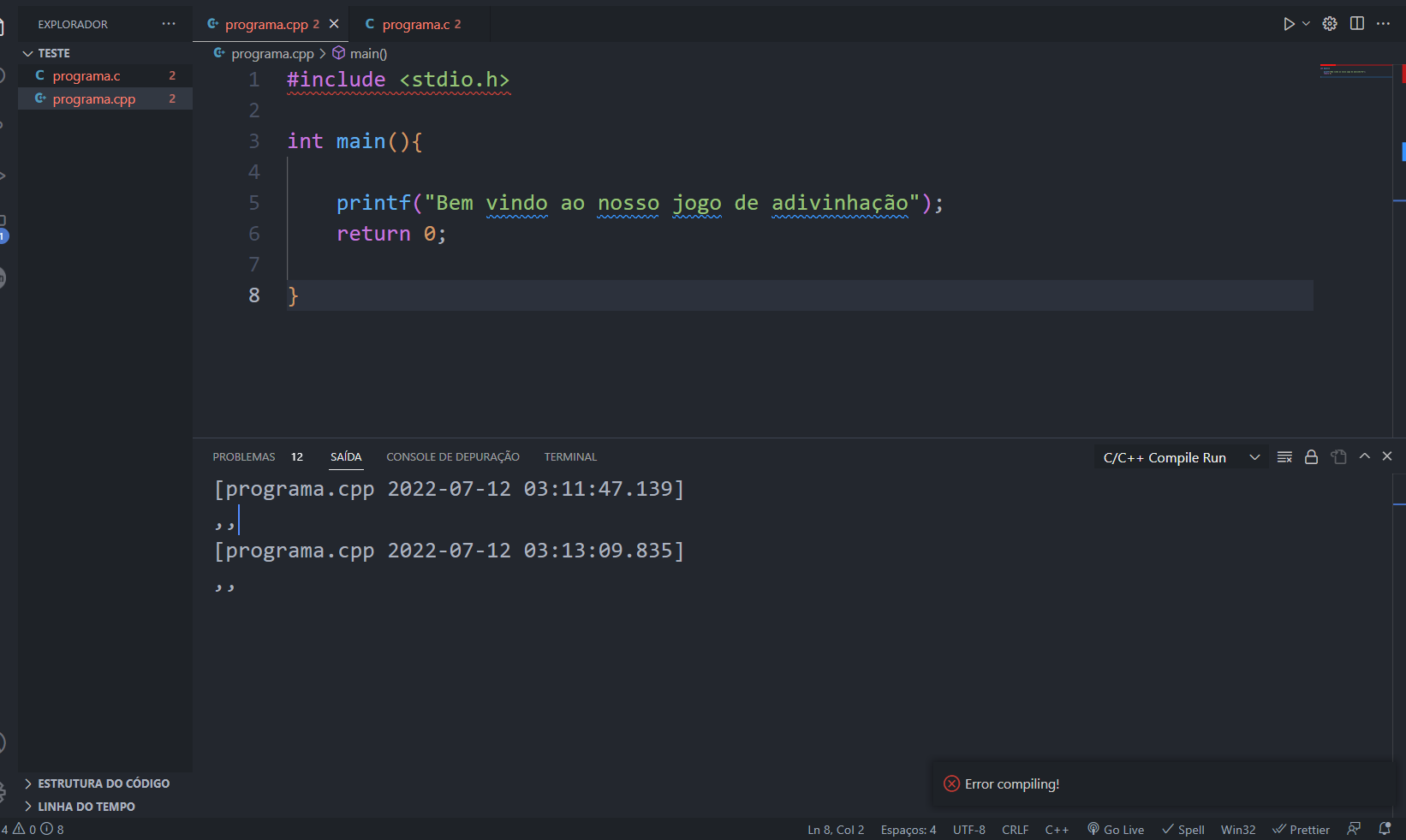Viewport: 1406px width, 840px height.
Task: Click the #include <stdio.h> line
Action: point(398,80)
